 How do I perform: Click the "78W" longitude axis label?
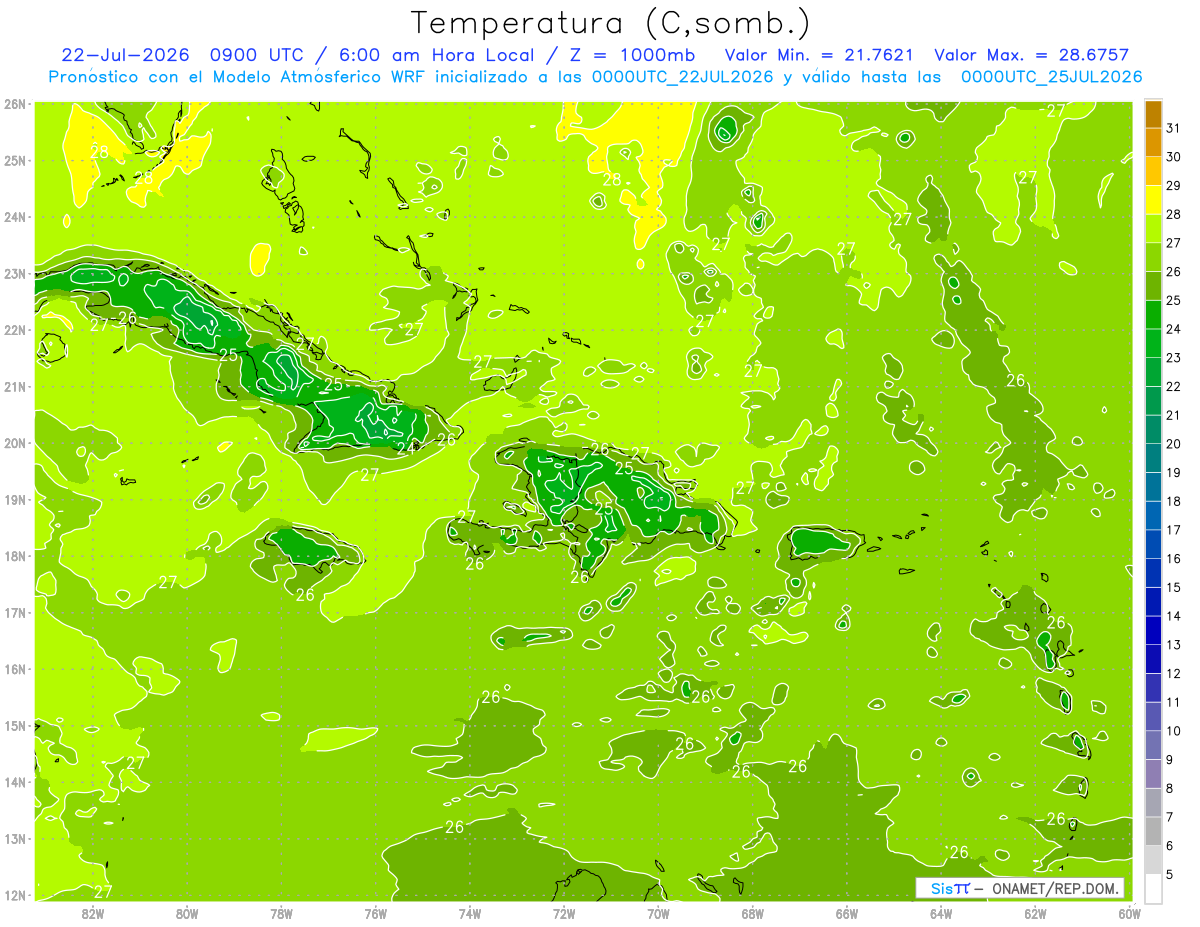tap(281, 913)
